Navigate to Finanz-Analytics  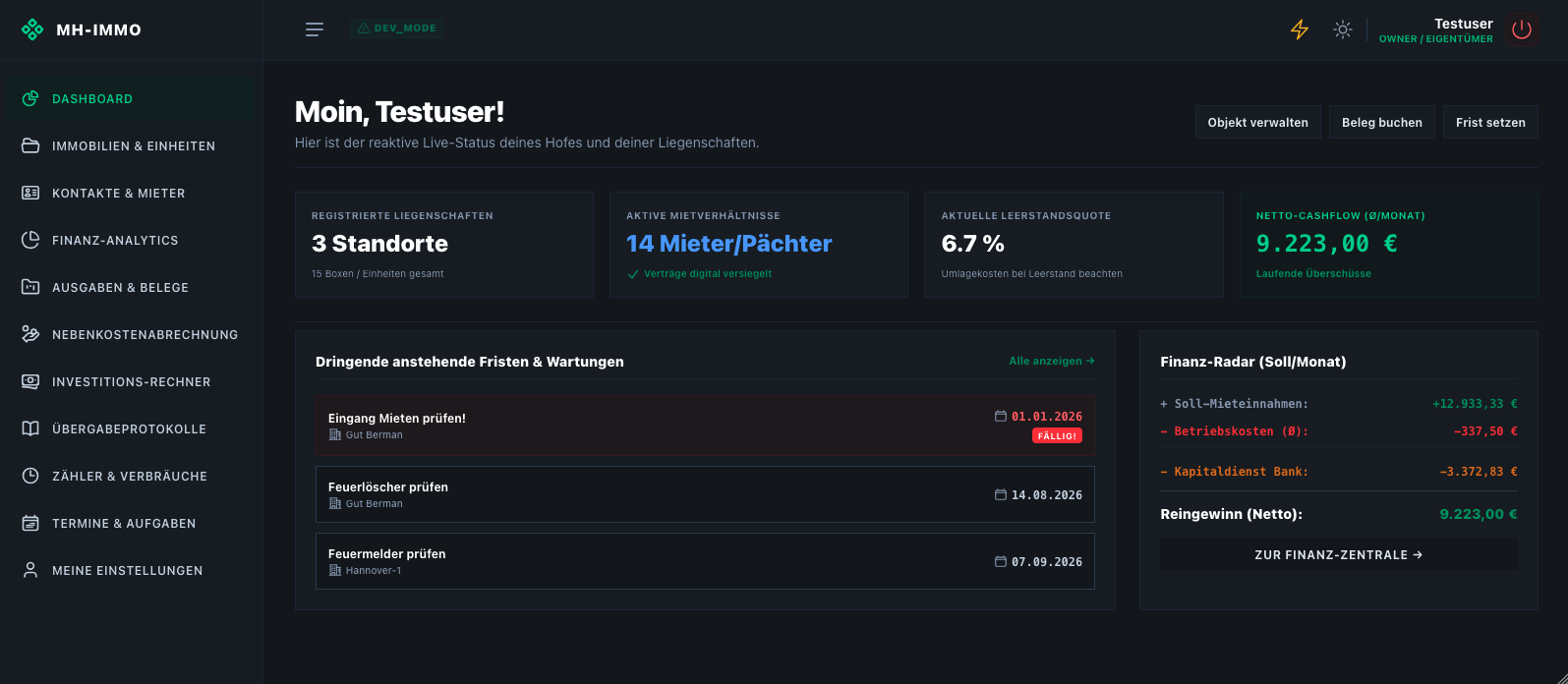tap(132, 240)
